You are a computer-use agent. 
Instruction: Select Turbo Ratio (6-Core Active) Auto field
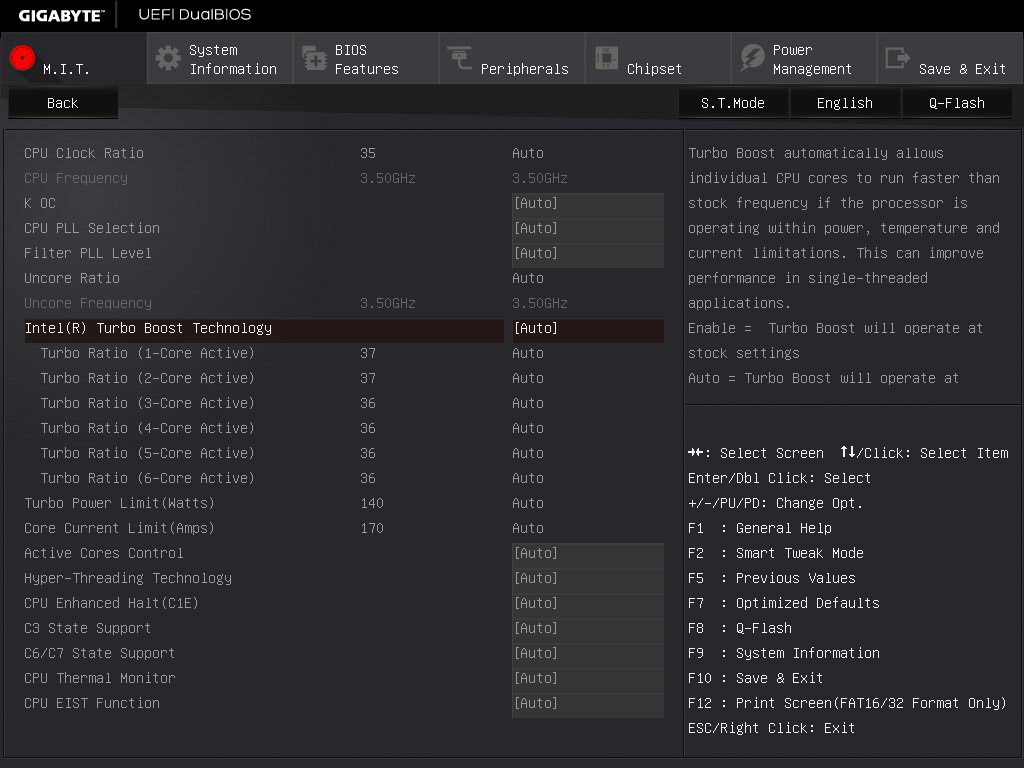pos(528,478)
